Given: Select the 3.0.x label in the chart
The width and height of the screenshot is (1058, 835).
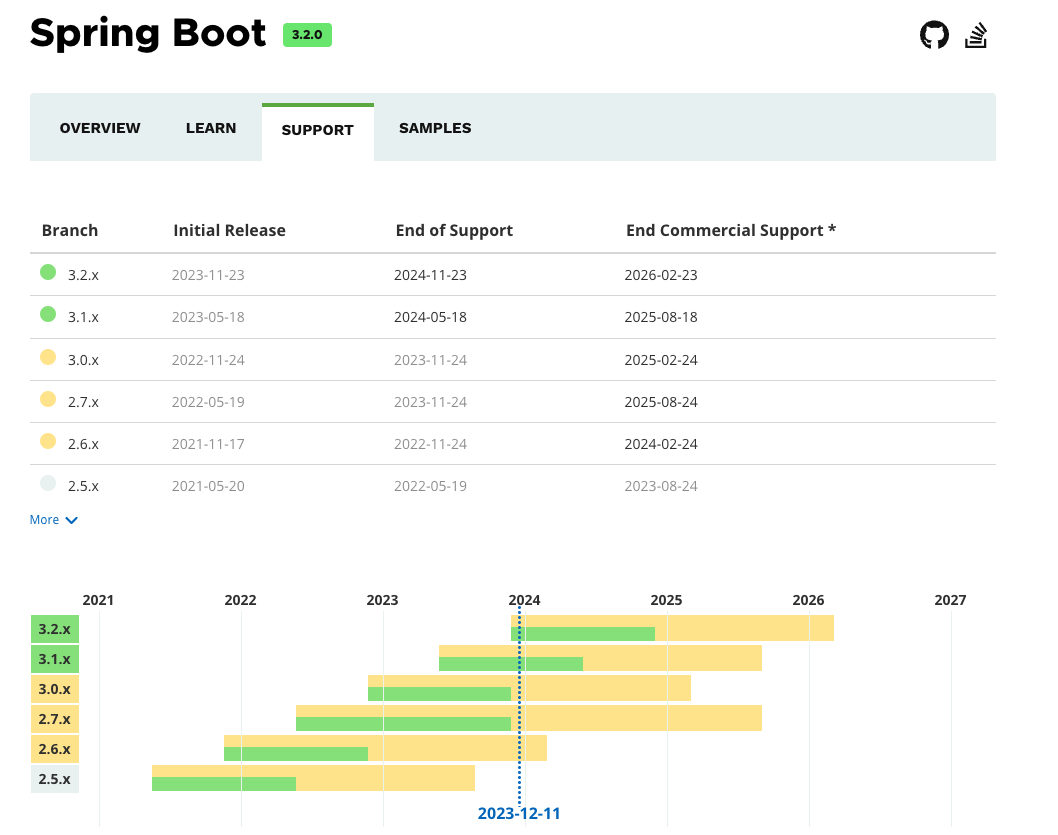Looking at the screenshot, I should (x=54, y=689).
